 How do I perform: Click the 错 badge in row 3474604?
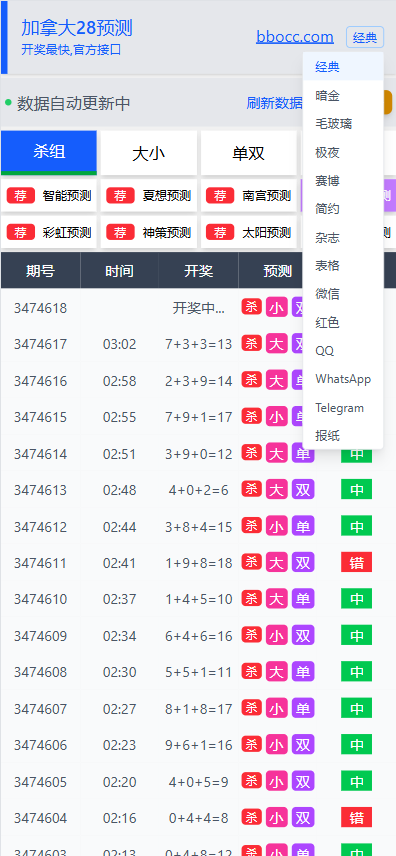pyautogui.click(x=357, y=818)
